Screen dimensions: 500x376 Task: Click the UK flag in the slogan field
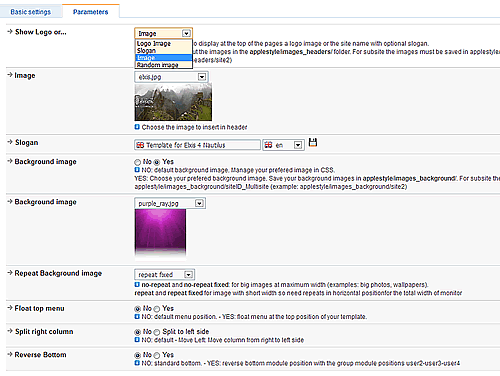click(140, 145)
